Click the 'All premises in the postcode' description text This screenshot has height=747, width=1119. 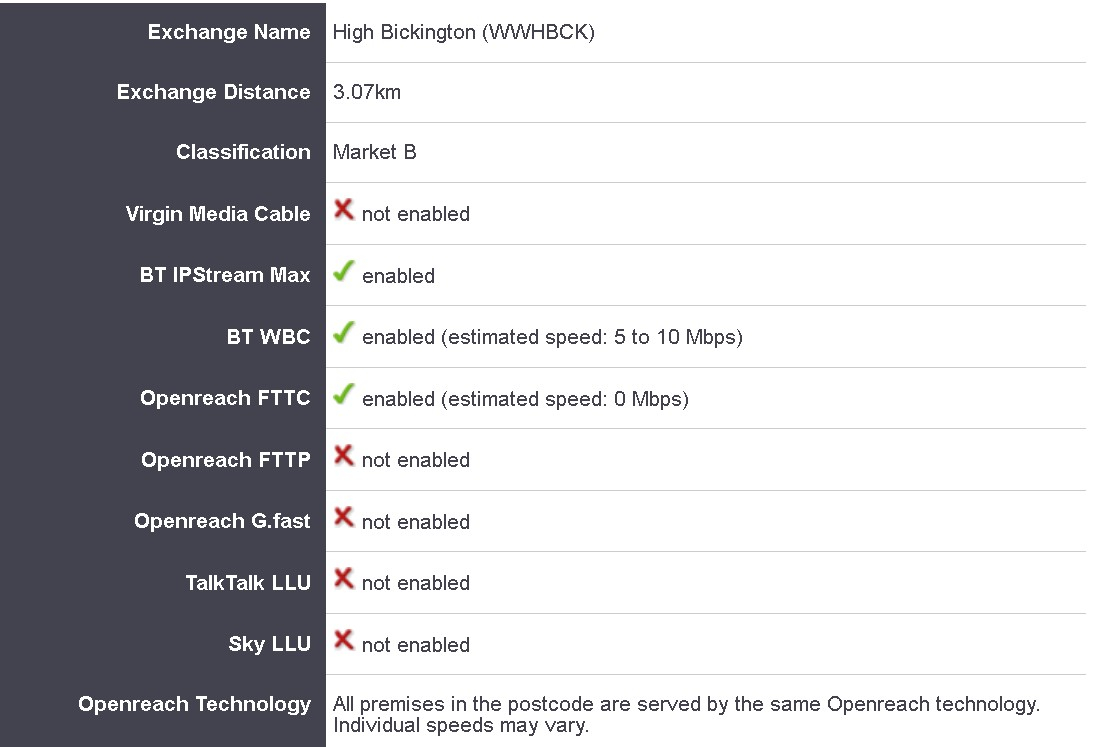point(687,714)
